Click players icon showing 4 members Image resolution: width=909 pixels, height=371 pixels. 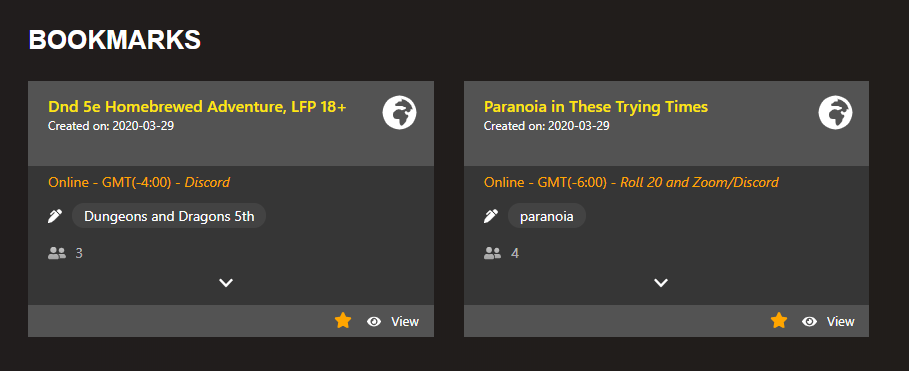[x=492, y=253]
